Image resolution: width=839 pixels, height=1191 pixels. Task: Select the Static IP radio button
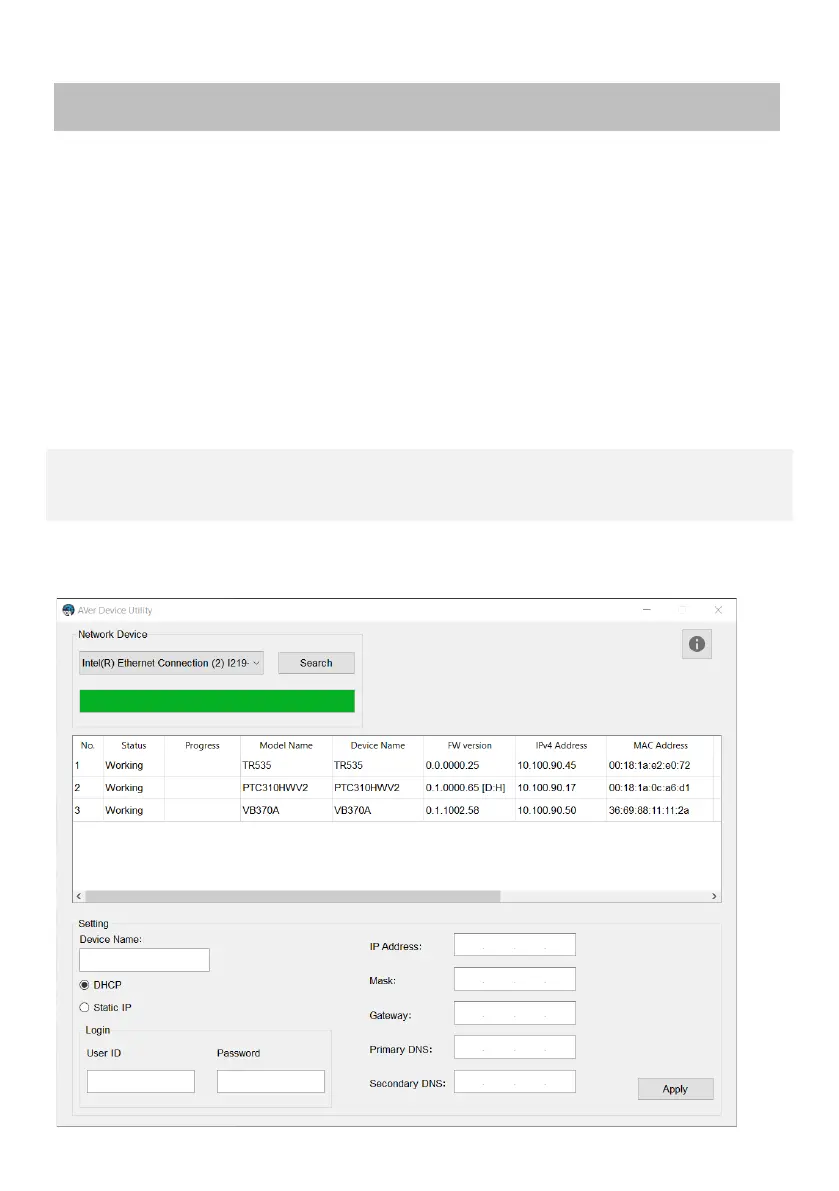click(x=84, y=1007)
